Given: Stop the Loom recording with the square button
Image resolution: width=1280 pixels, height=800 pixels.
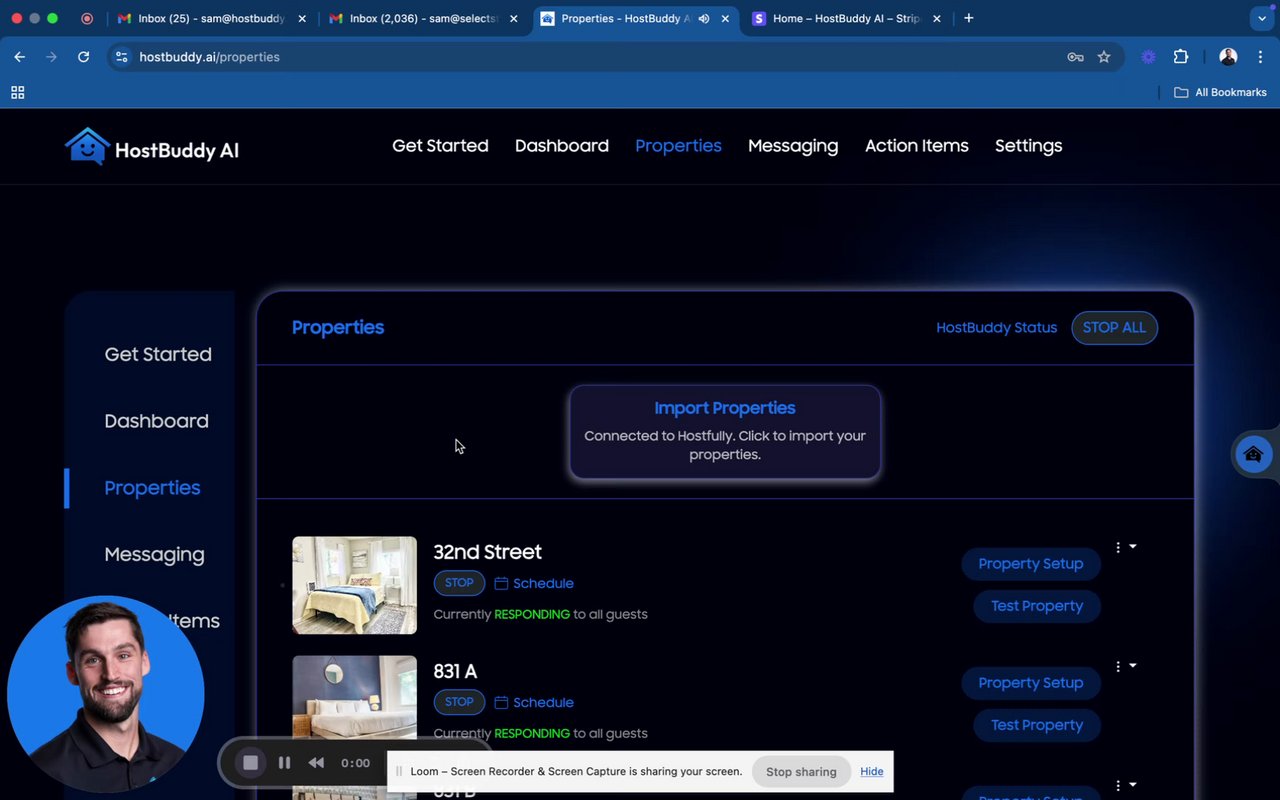Looking at the screenshot, I should click(250, 763).
